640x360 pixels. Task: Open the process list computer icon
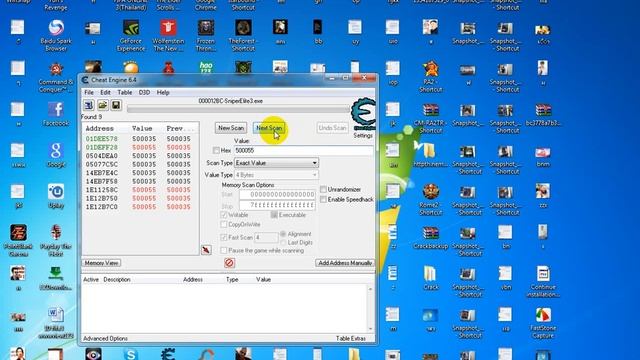click(89, 105)
